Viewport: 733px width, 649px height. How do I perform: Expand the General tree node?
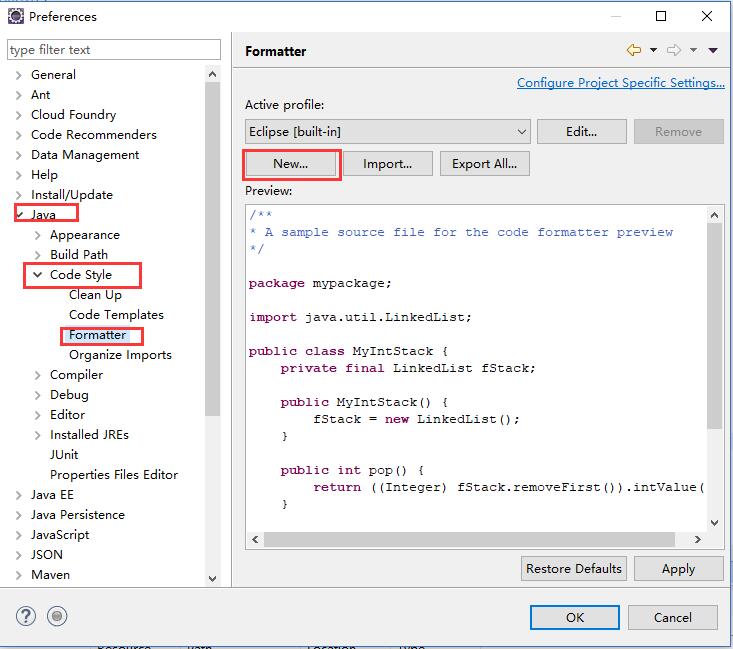tap(19, 75)
